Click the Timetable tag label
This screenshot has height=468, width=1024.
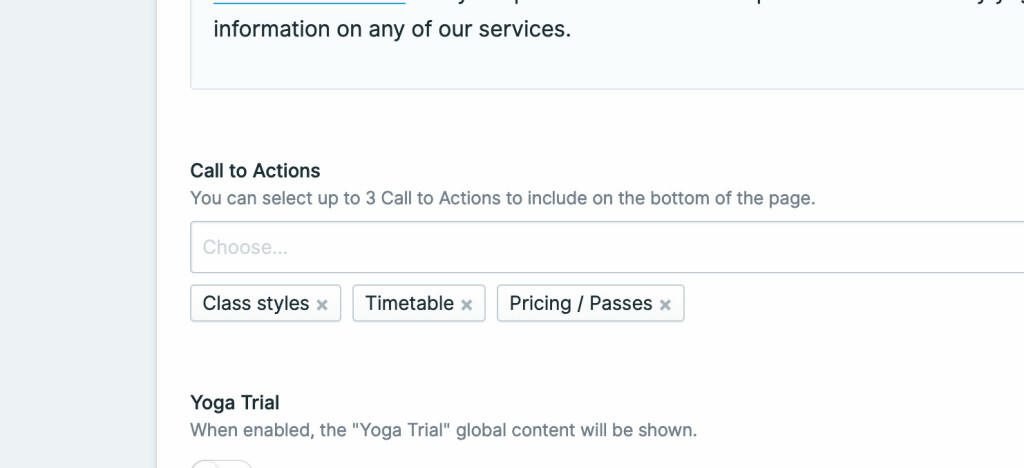click(x=410, y=303)
